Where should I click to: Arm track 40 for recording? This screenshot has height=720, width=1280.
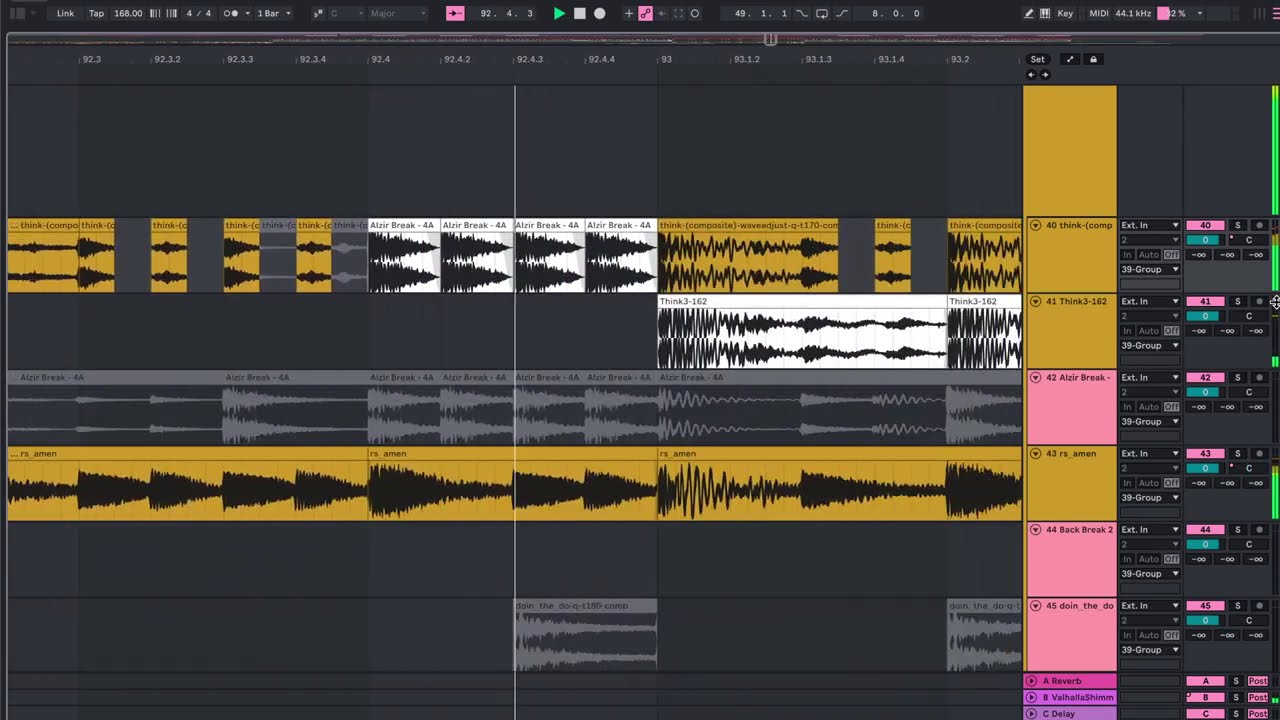point(1259,225)
